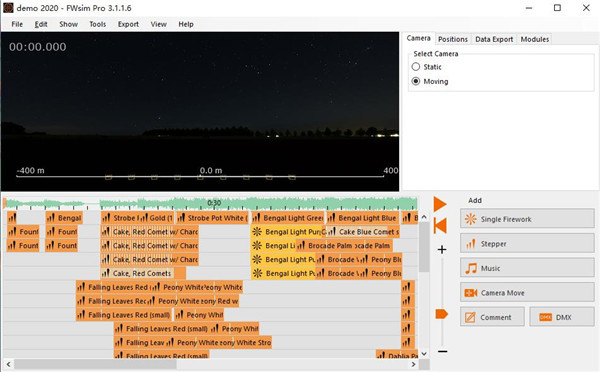
Task: Switch to the Data Export tab
Action: pyautogui.click(x=494, y=39)
